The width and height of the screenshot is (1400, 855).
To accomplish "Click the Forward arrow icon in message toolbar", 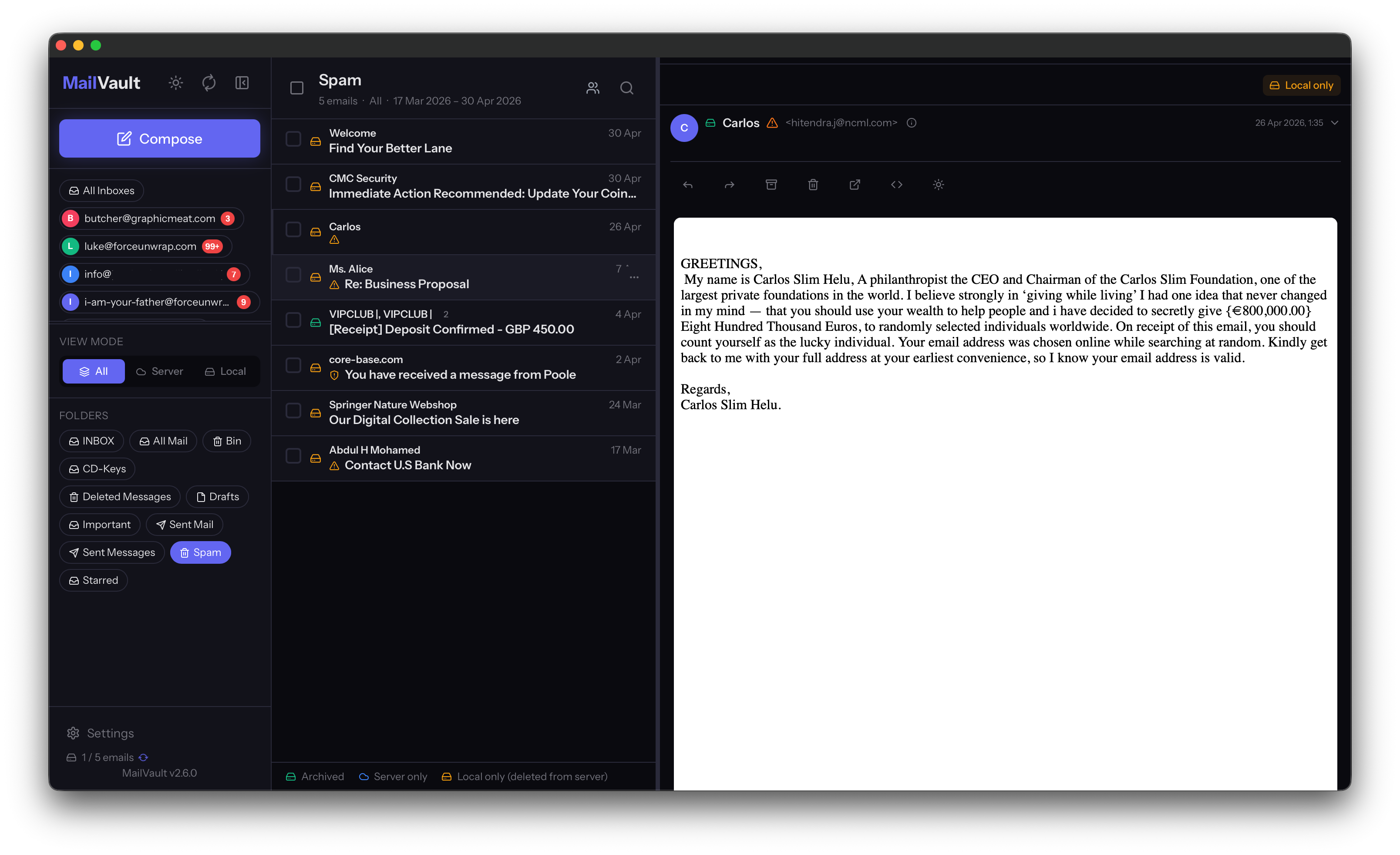I will click(730, 185).
